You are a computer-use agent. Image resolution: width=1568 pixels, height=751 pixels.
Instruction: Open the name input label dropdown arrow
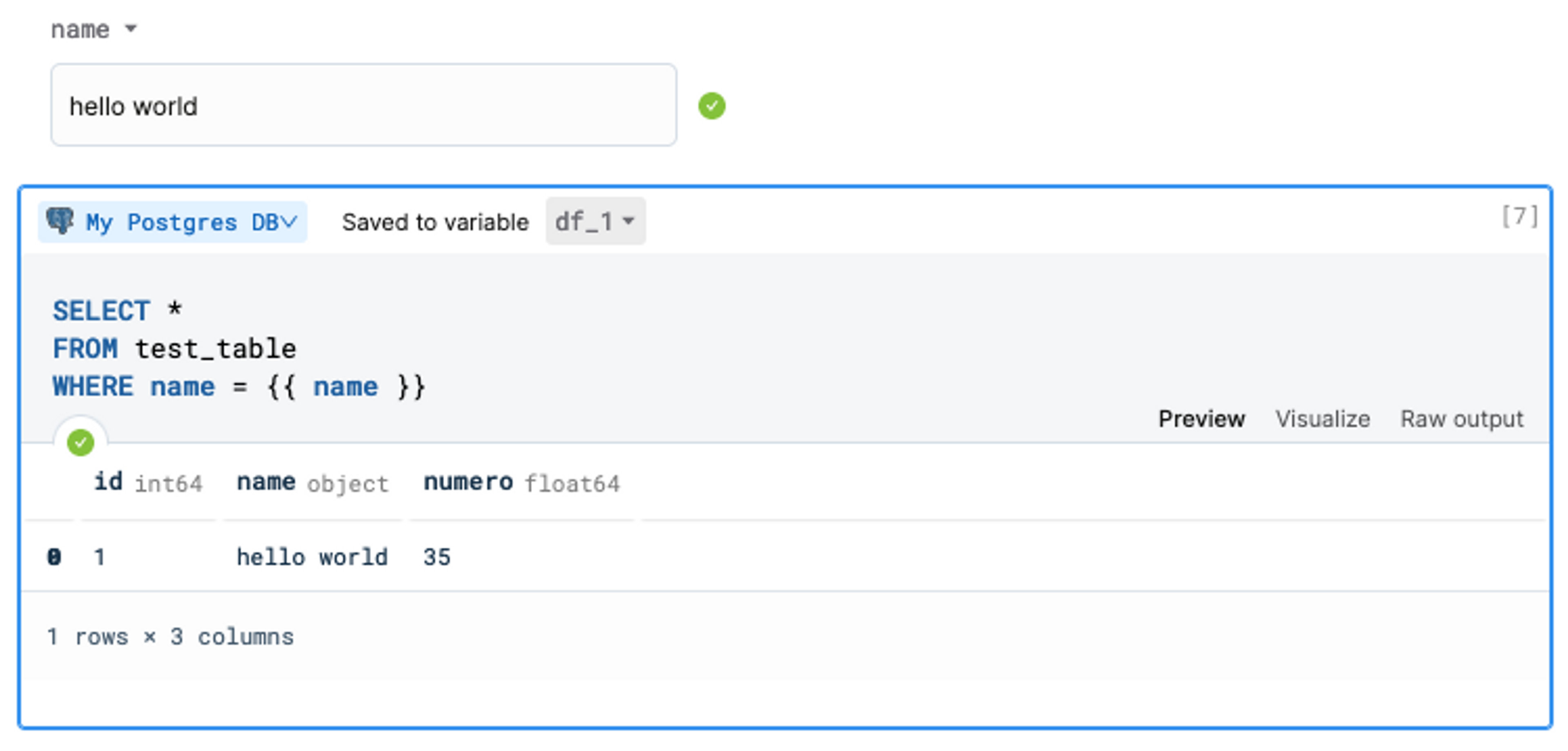130,29
